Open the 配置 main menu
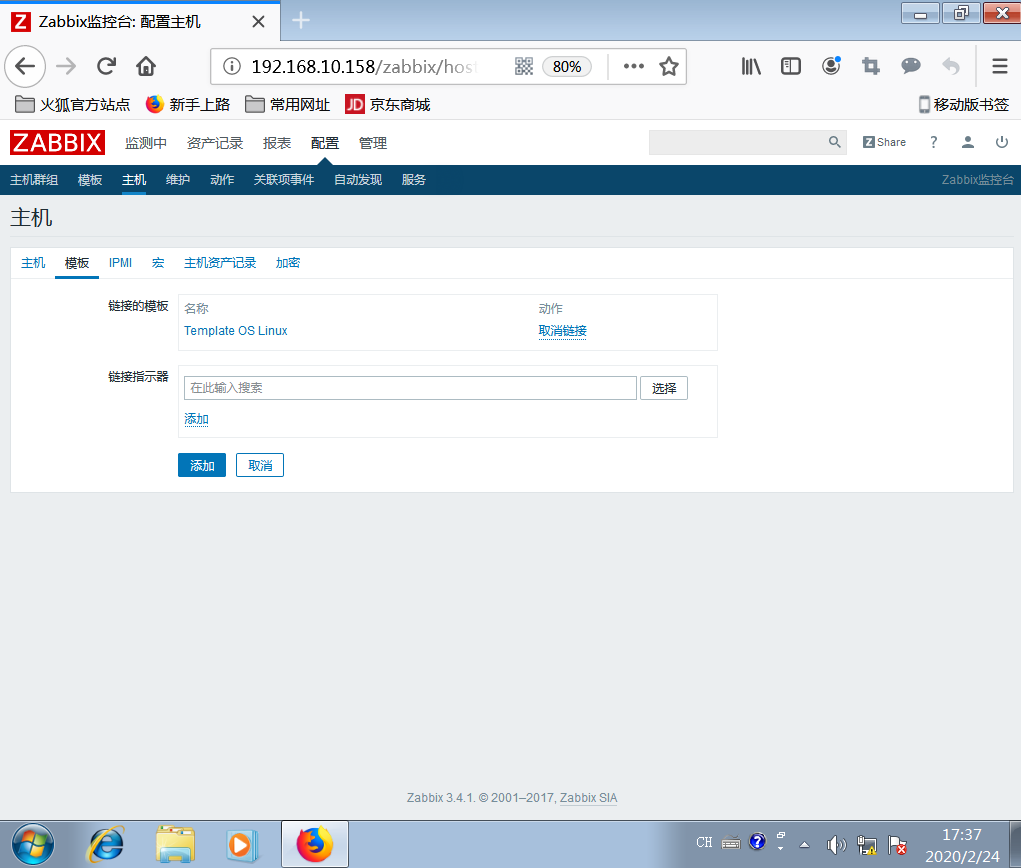The image size is (1021, 868). point(325,143)
